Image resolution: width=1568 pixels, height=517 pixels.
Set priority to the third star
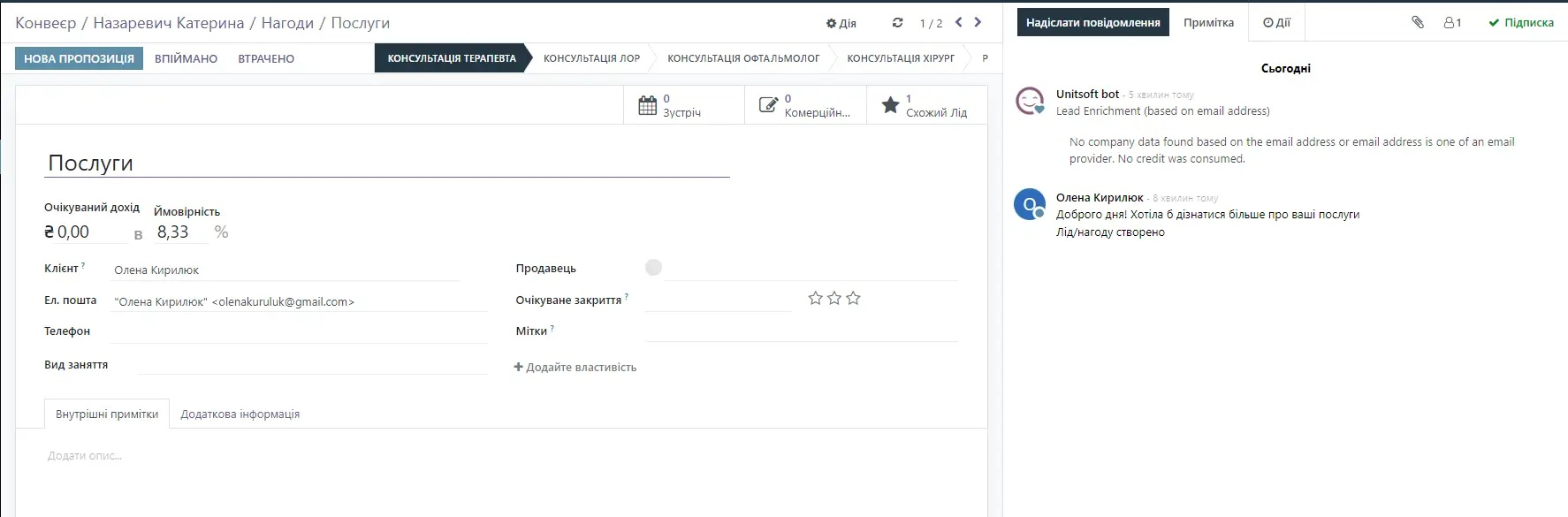pyautogui.click(x=853, y=299)
